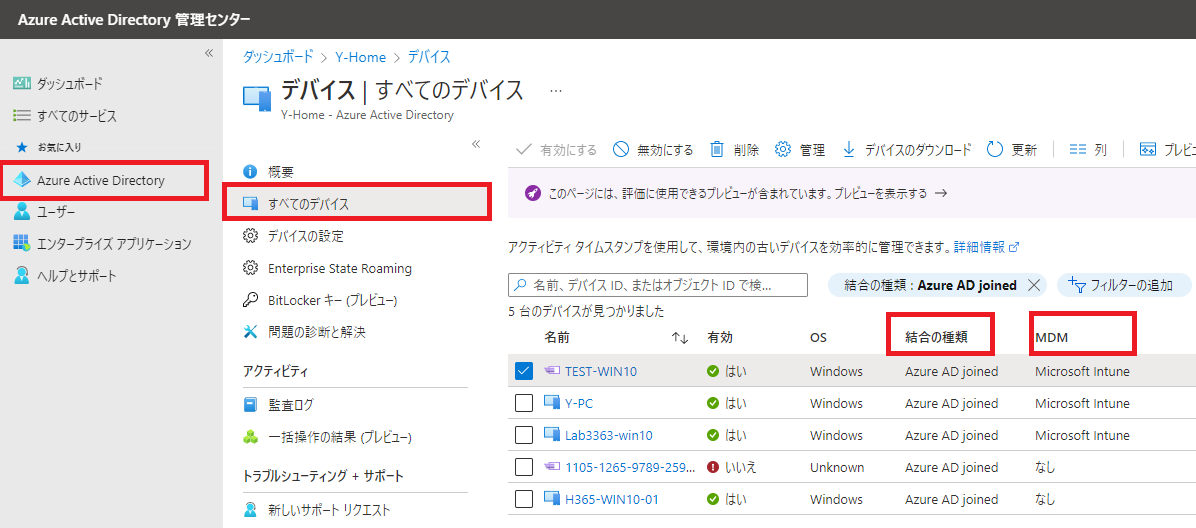Click デバイスのダウンロード toolbar button
This screenshot has height=528, width=1196.
[x=906, y=150]
